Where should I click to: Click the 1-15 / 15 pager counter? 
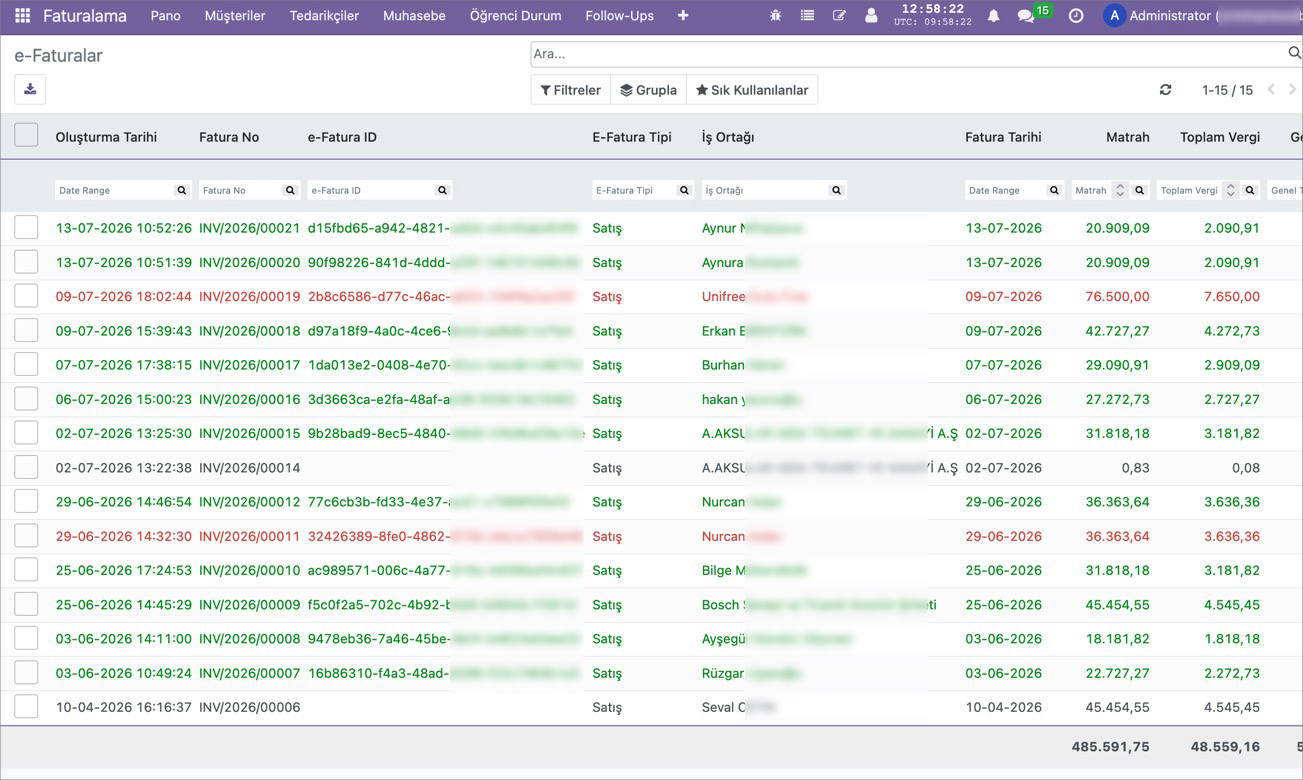[x=1227, y=90]
